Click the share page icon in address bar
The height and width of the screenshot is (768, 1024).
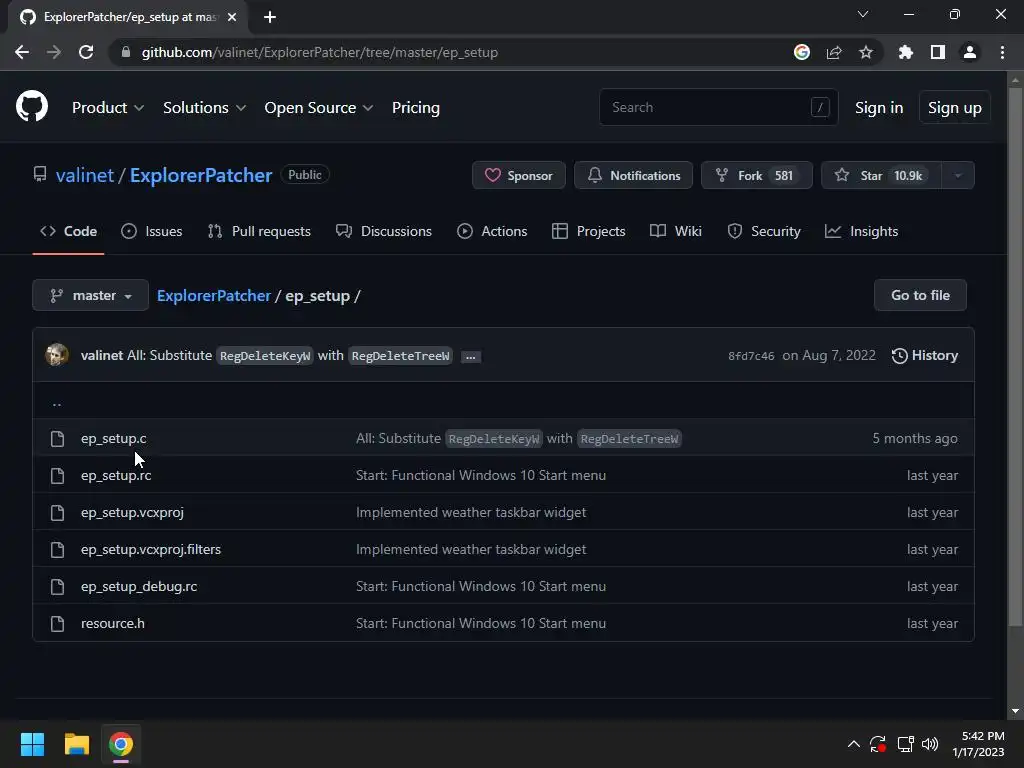(x=834, y=52)
